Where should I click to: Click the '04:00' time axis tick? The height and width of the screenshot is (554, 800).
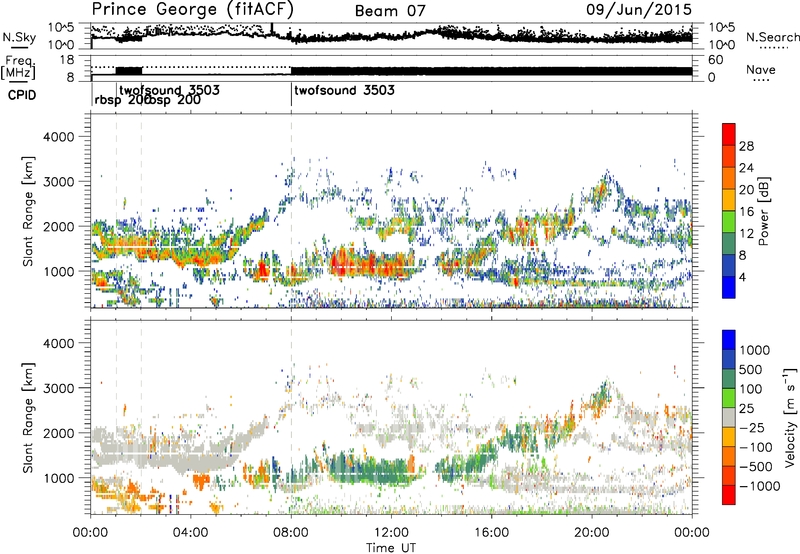click(191, 533)
